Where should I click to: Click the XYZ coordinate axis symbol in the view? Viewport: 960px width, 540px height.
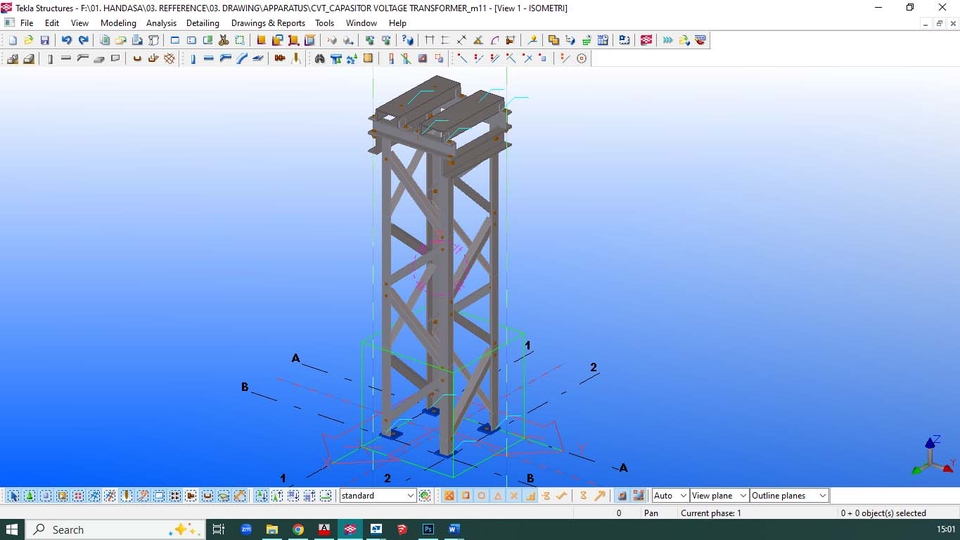point(933,456)
